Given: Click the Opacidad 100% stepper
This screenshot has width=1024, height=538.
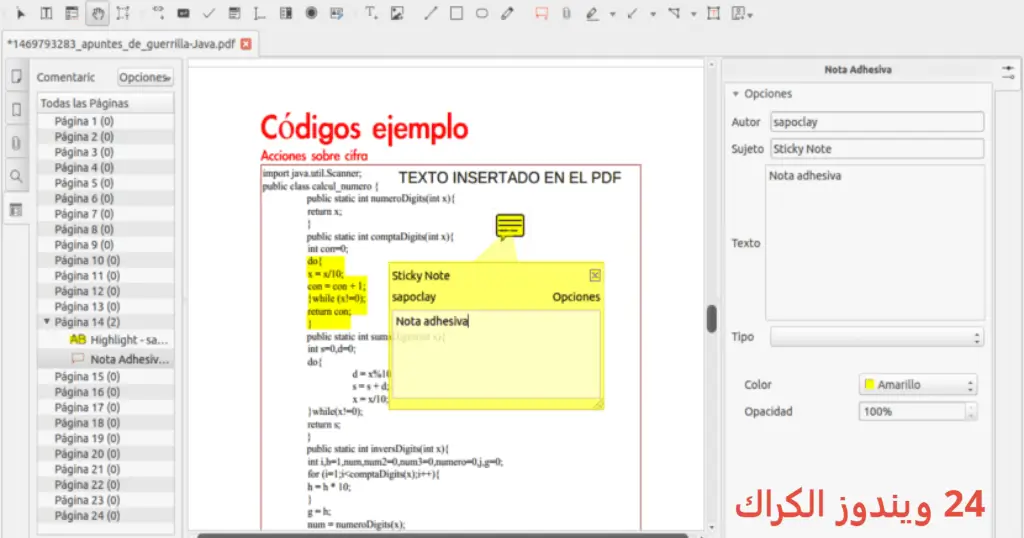Looking at the screenshot, I should (971, 411).
